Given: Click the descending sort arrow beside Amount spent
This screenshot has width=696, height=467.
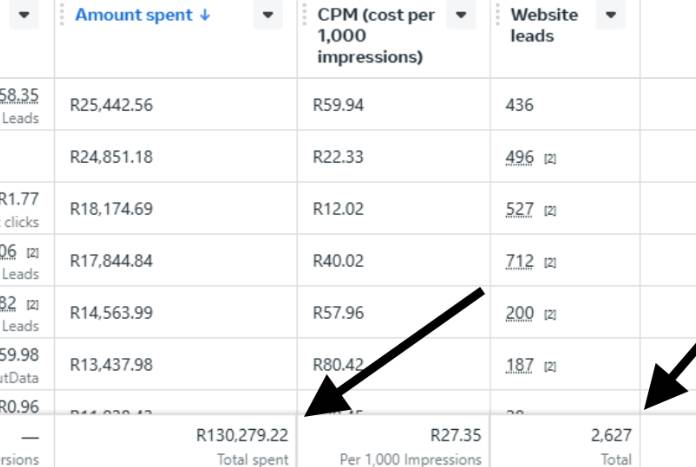Looking at the screenshot, I should [205, 15].
